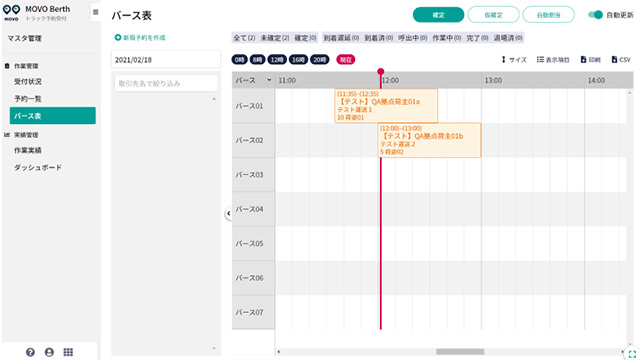Click the 確定 confirm button
This screenshot has height=360, width=640.
coord(438,15)
